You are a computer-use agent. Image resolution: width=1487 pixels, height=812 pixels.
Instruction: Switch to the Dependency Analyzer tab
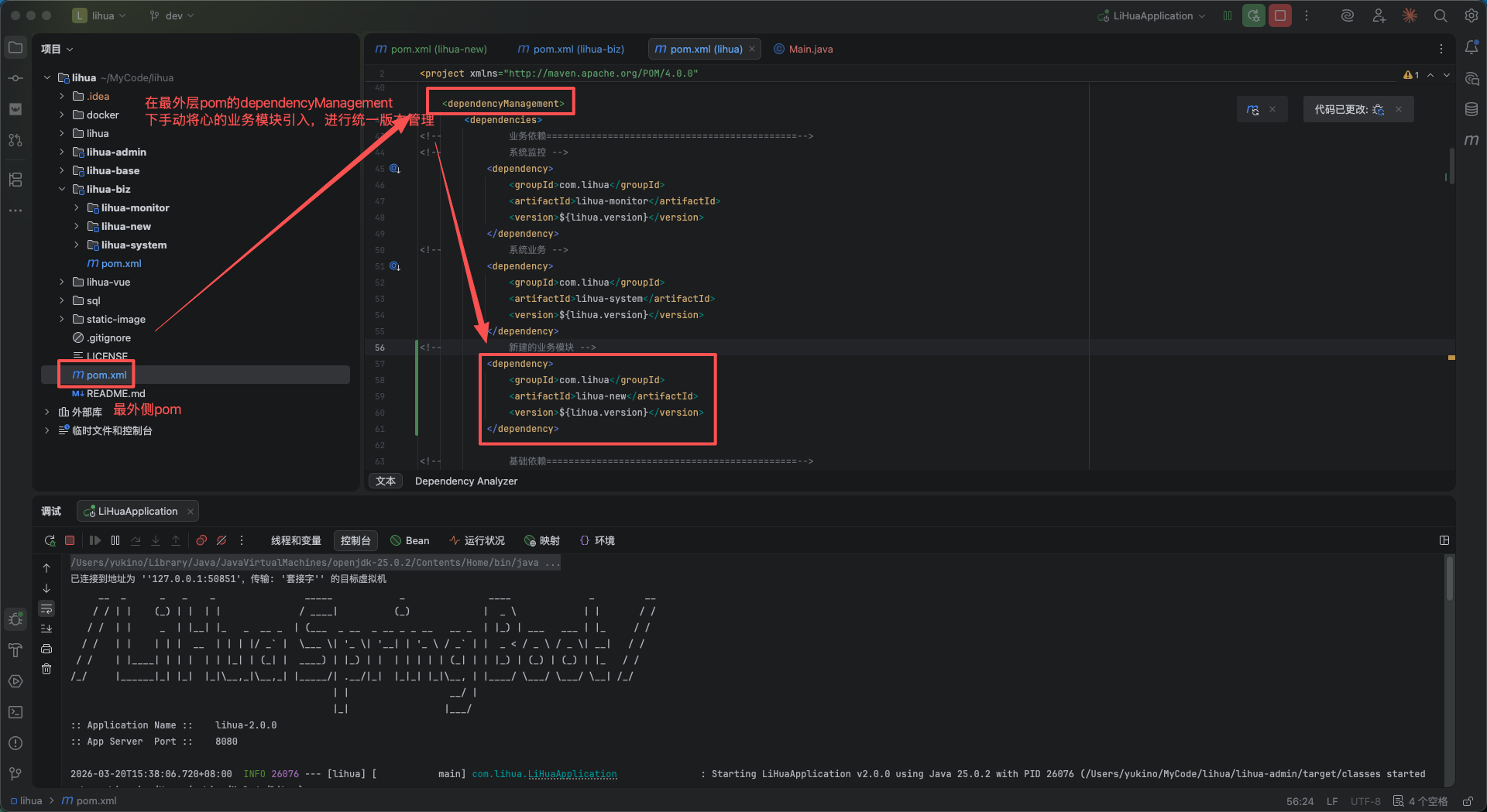point(466,481)
